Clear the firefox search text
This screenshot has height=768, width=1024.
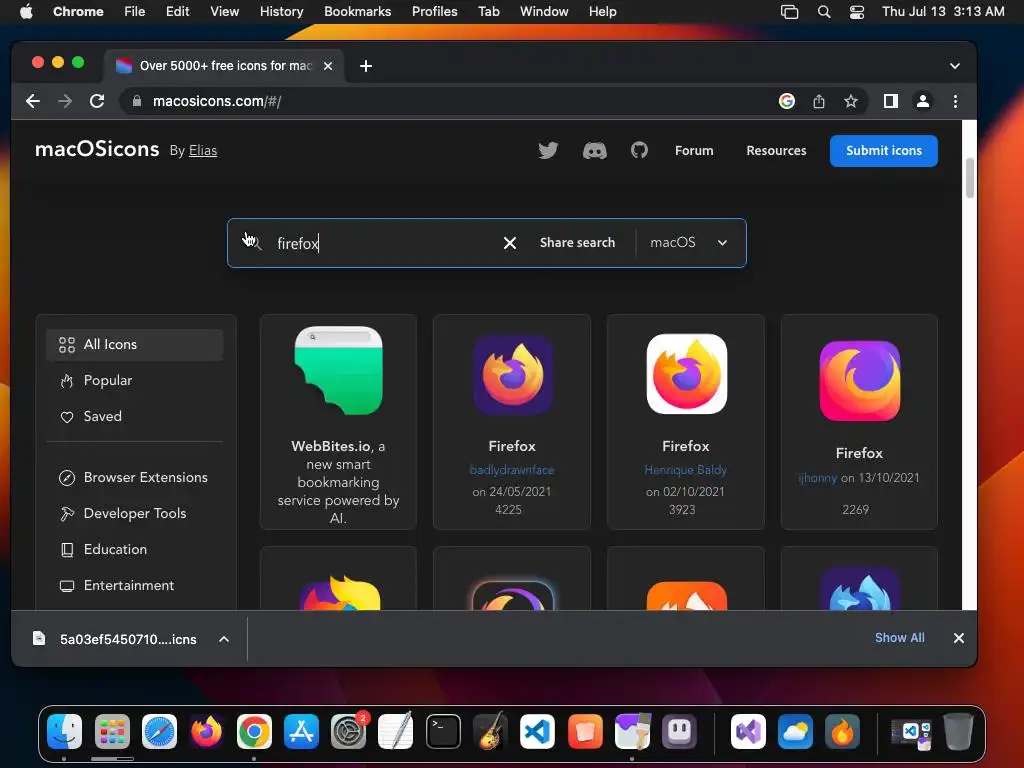click(x=510, y=243)
